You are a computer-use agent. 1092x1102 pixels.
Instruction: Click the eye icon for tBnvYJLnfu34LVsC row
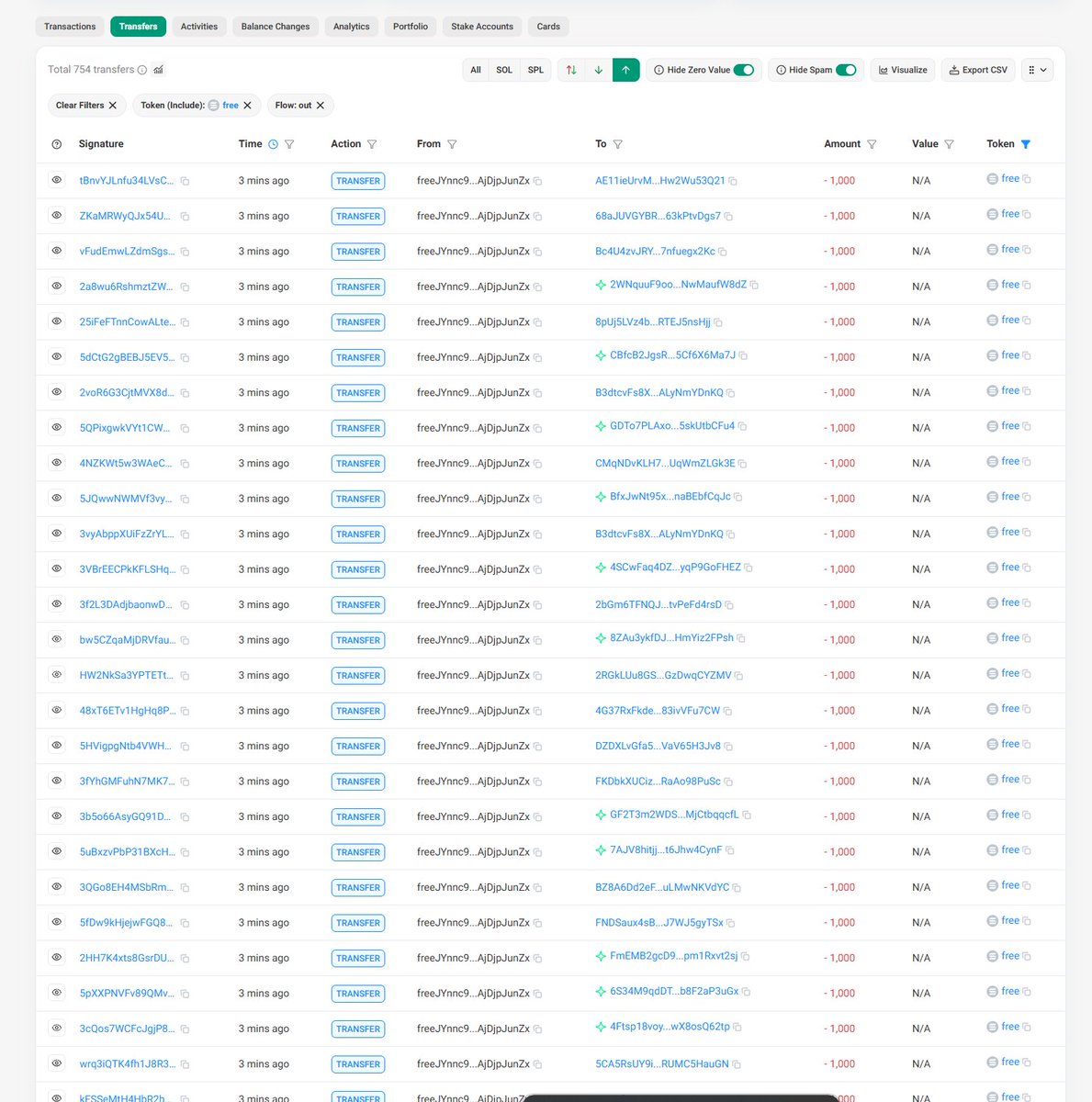click(57, 180)
